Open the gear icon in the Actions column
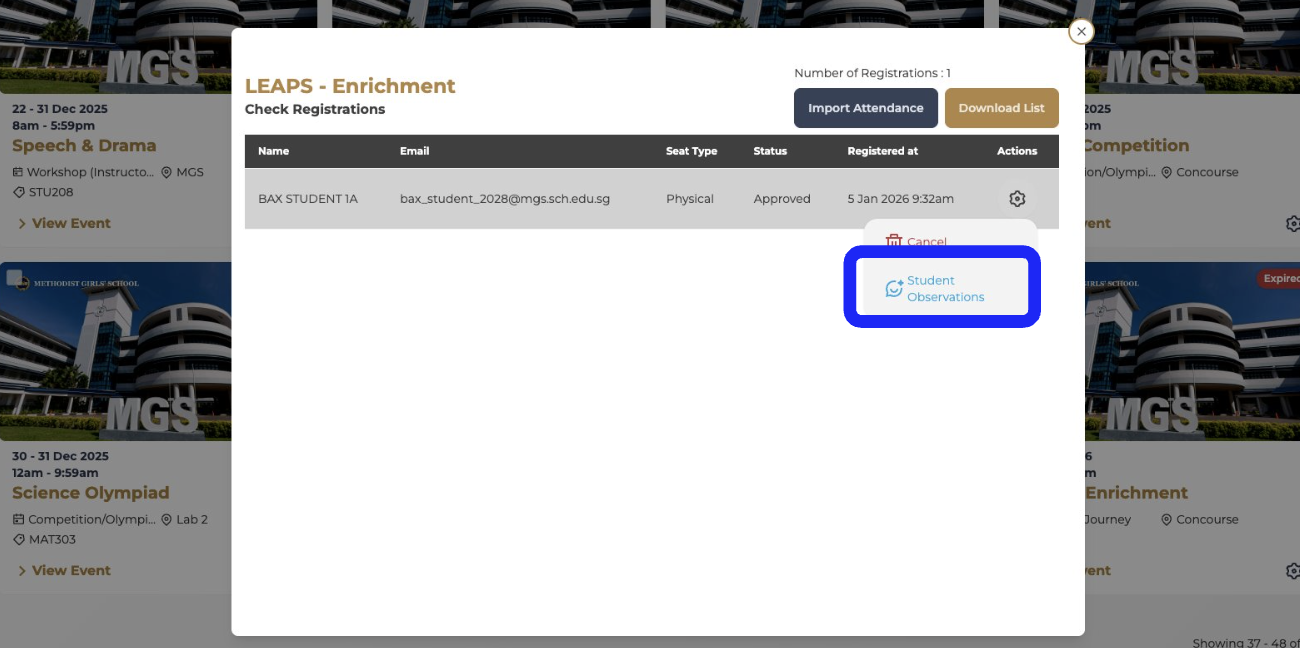This screenshot has width=1300, height=648. pos(1017,199)
